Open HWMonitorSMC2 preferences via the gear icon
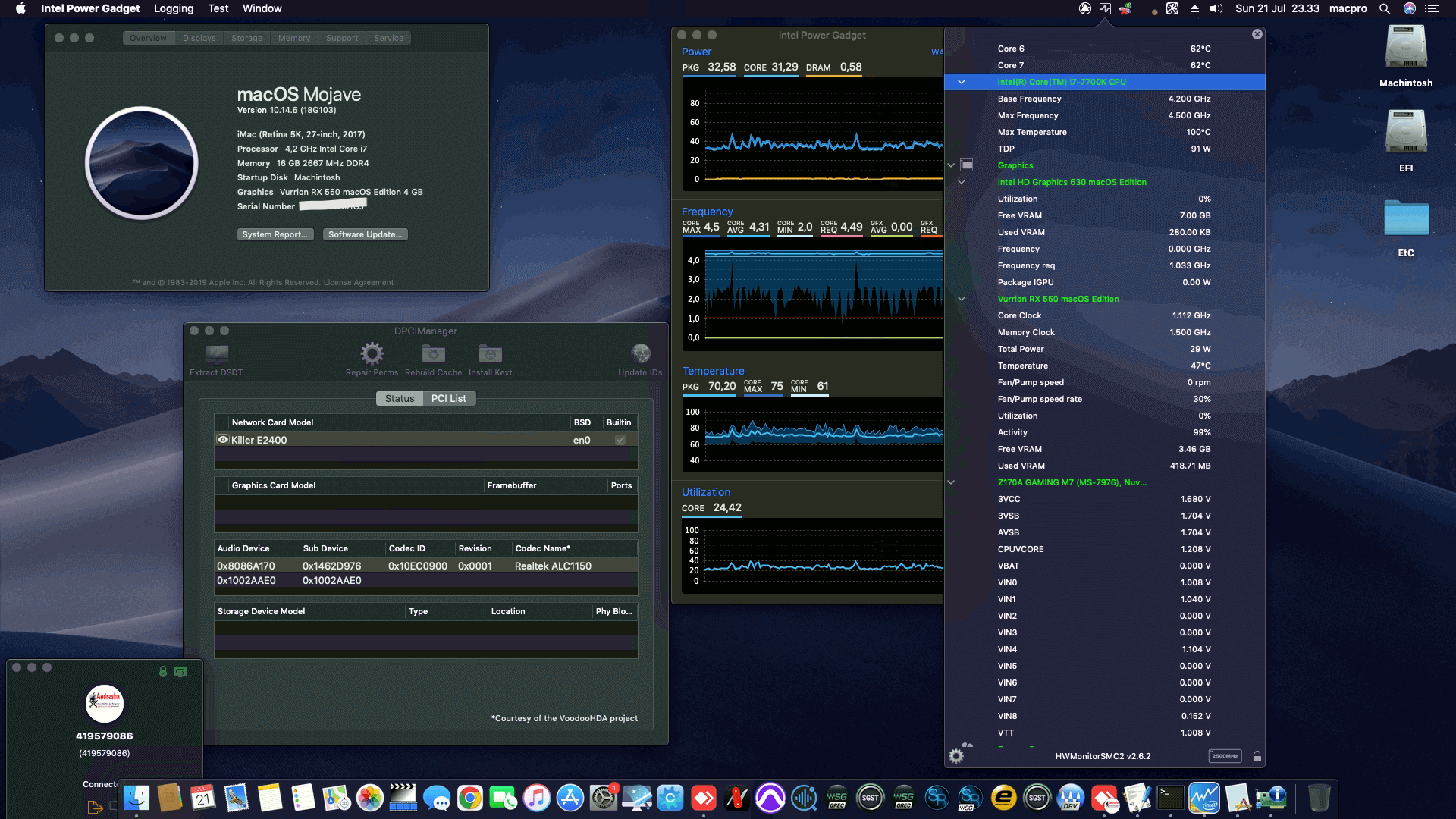The height and width of the screenshot is (819, 1456). coord(957,755)
